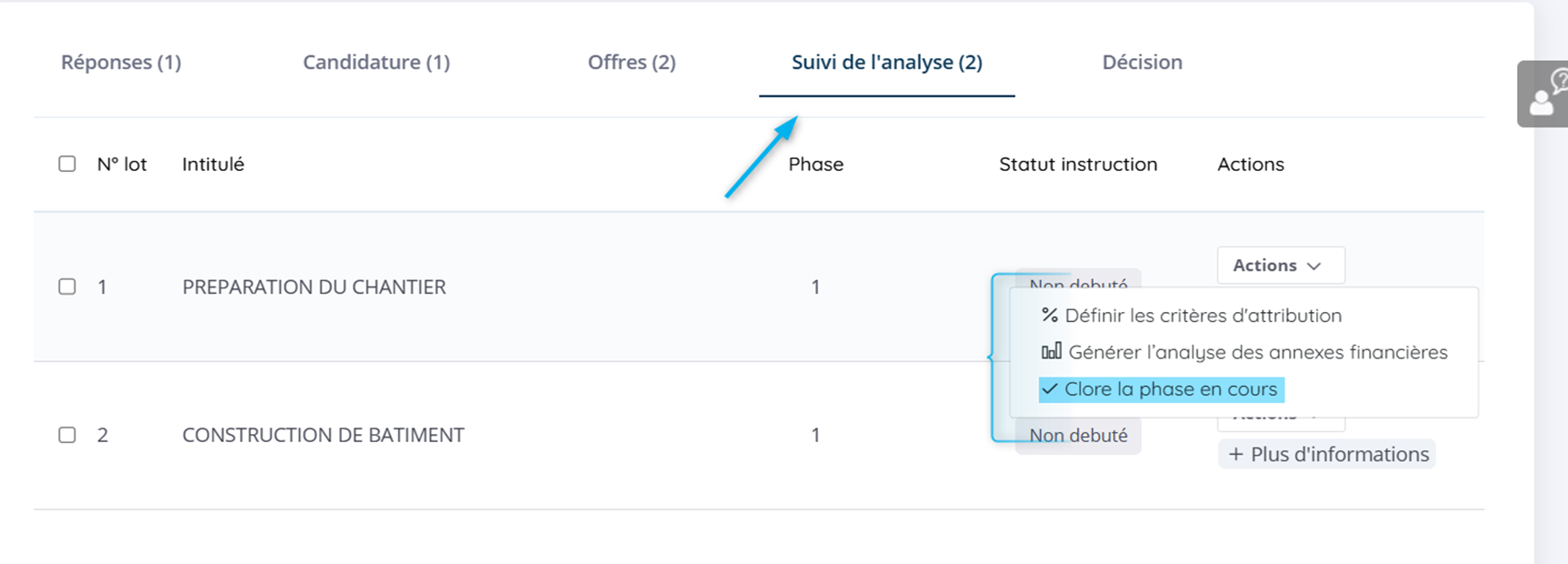Toggle the select-all lots checkbox in header

[67, 164]
